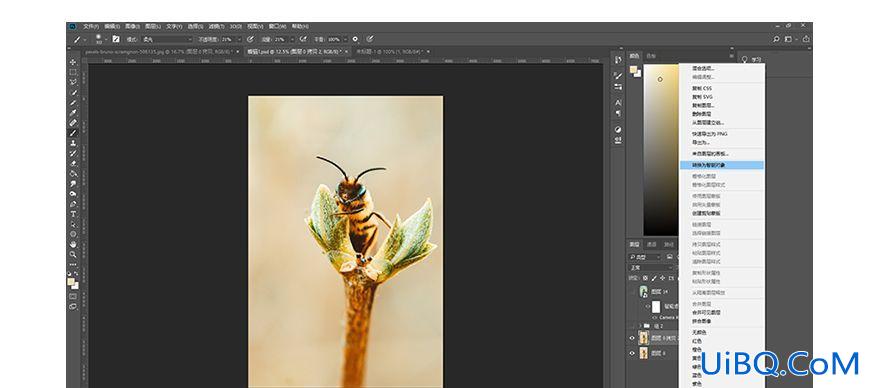This screenshot has height=388, width=870.
Task: Click 快速导出为 PNG menu entry
Action: pos(710,134)
